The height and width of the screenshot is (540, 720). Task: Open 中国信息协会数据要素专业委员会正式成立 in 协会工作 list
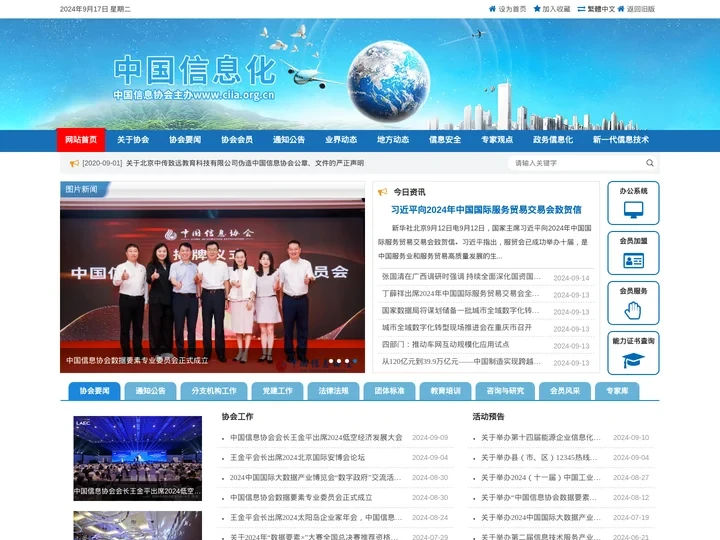(301, 497)
